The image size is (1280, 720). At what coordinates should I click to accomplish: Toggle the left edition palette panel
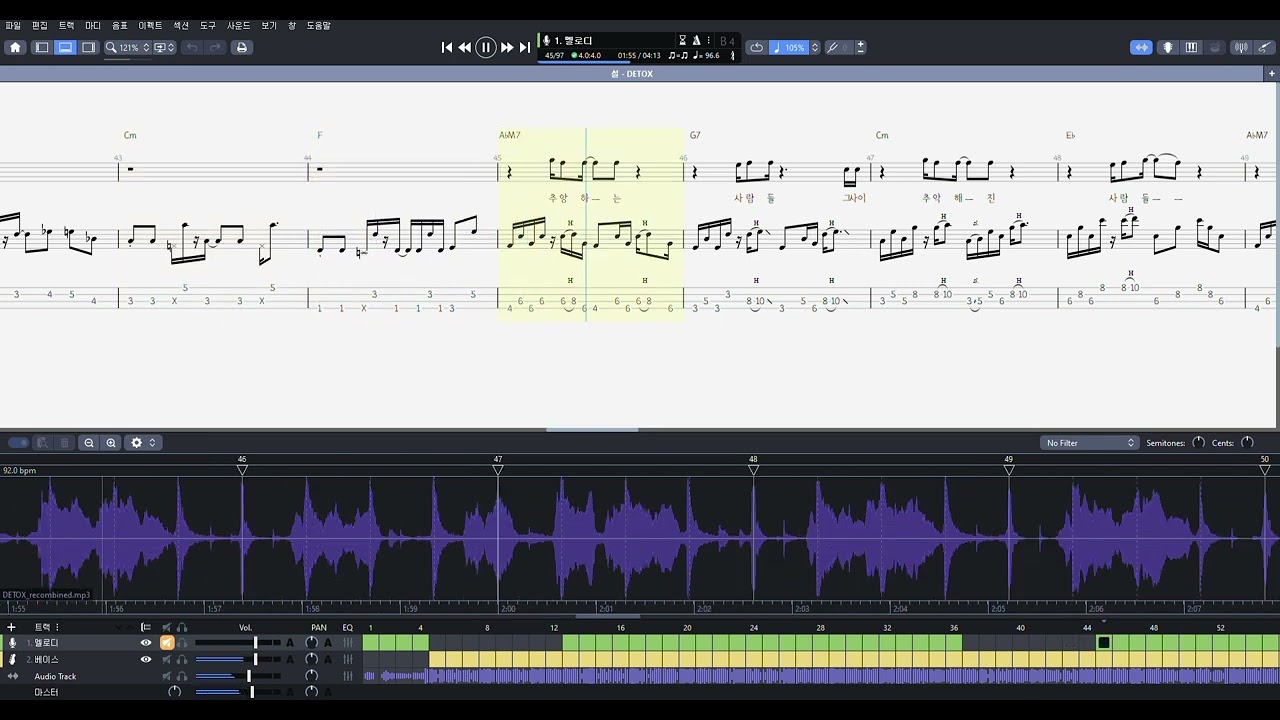tap(42, 47)
